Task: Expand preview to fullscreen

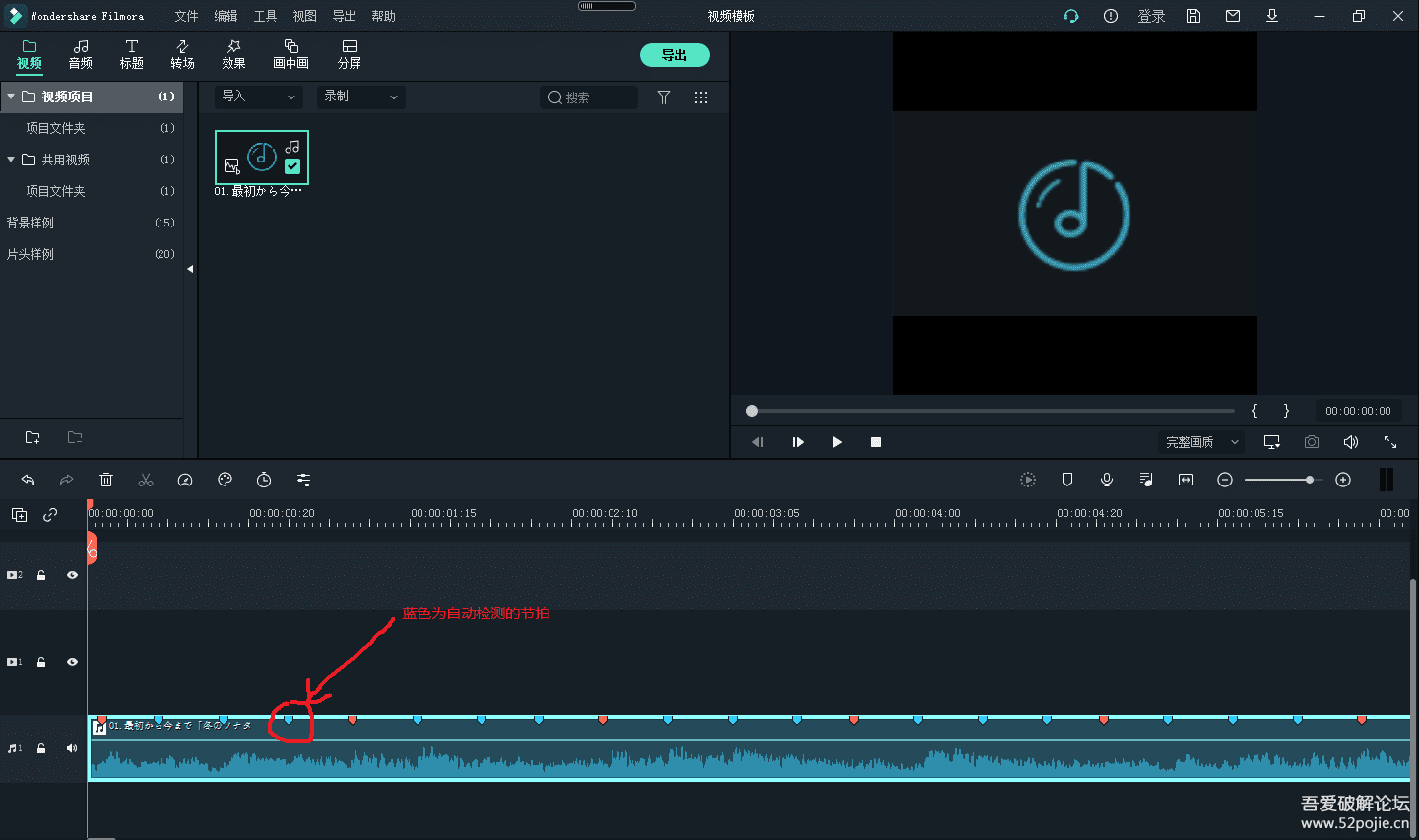Action: pyautogui.click(x=1390, y=442)
